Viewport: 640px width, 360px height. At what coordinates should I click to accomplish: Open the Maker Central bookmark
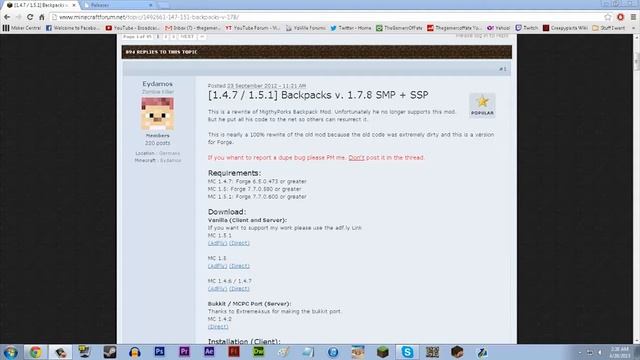22,28
